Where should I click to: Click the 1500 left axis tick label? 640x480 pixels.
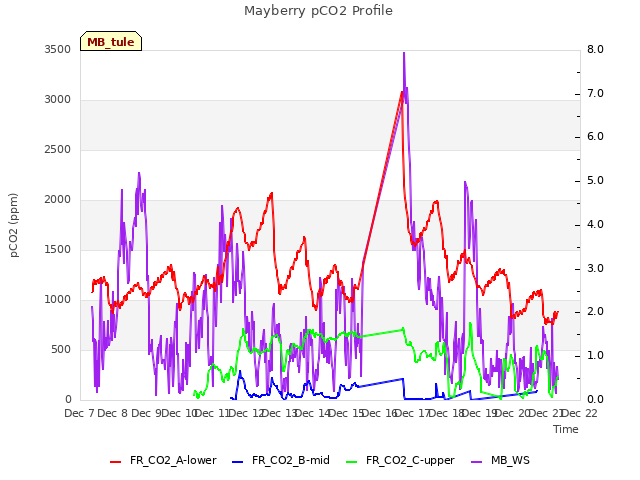58,249
